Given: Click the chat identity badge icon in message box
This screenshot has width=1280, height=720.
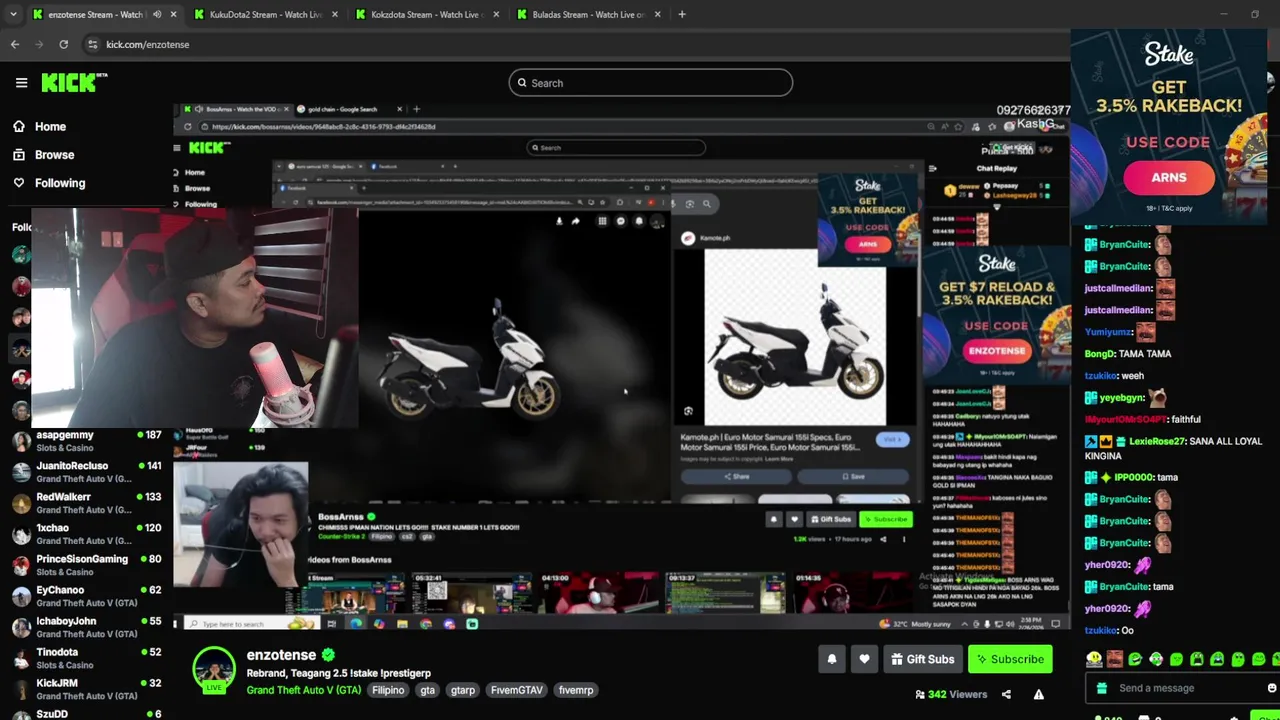Looking at the screenshot, I should pyautogui.click(x=1102, y=688).
